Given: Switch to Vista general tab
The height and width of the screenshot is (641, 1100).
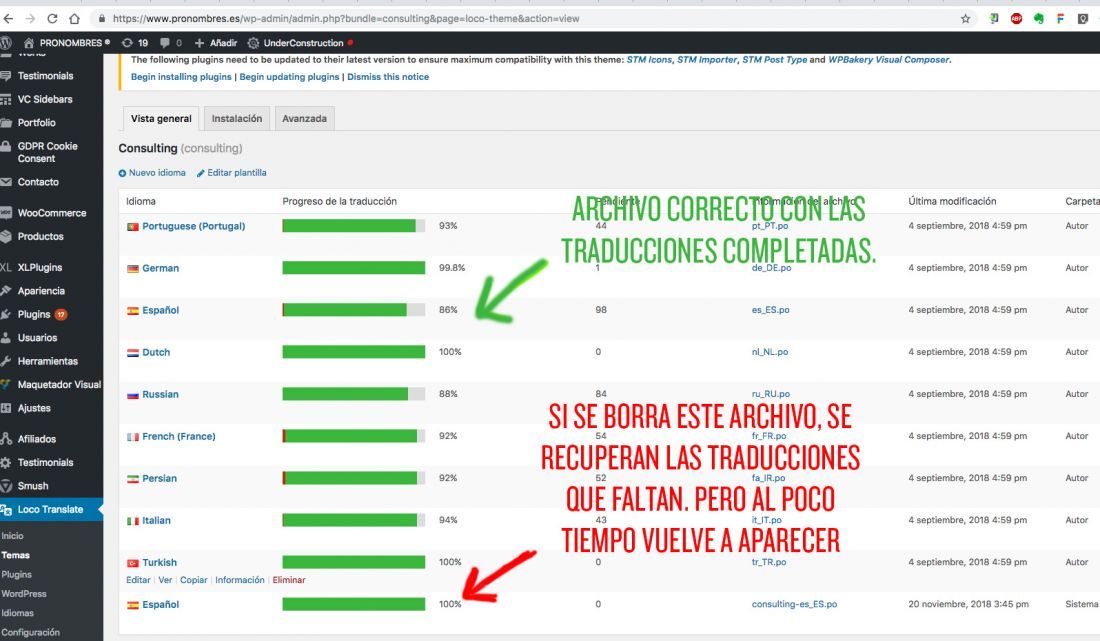Looking at the screenshot, I should (161, 119).
